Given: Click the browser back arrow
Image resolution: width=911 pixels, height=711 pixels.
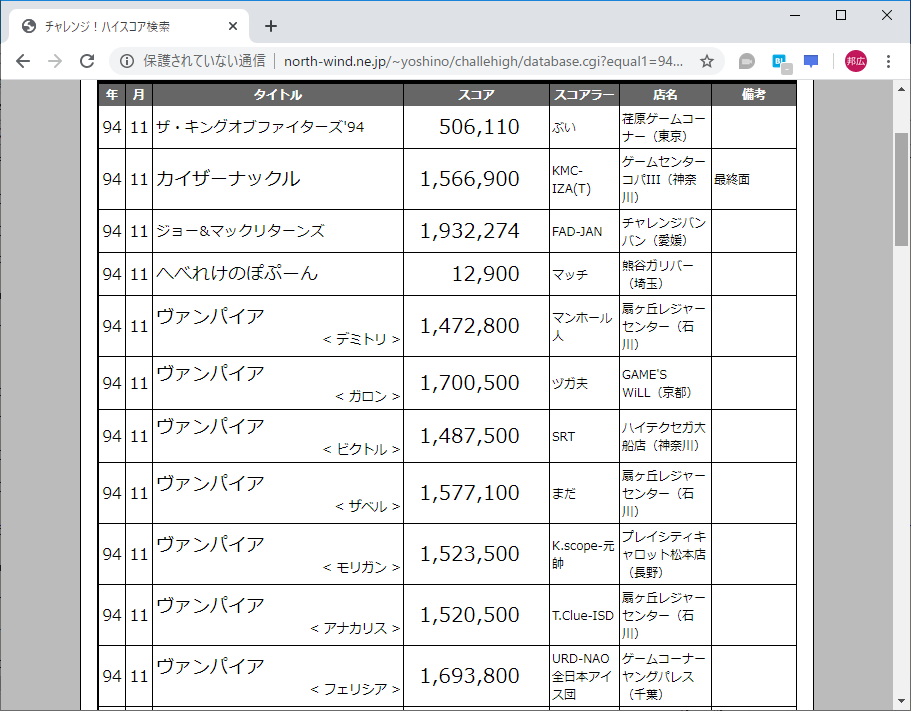Looking at the screenshot, I should 22,60.
